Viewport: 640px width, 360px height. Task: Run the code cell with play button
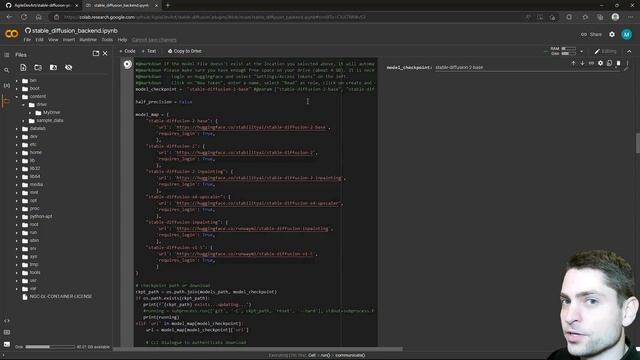(x=127, y=64)
